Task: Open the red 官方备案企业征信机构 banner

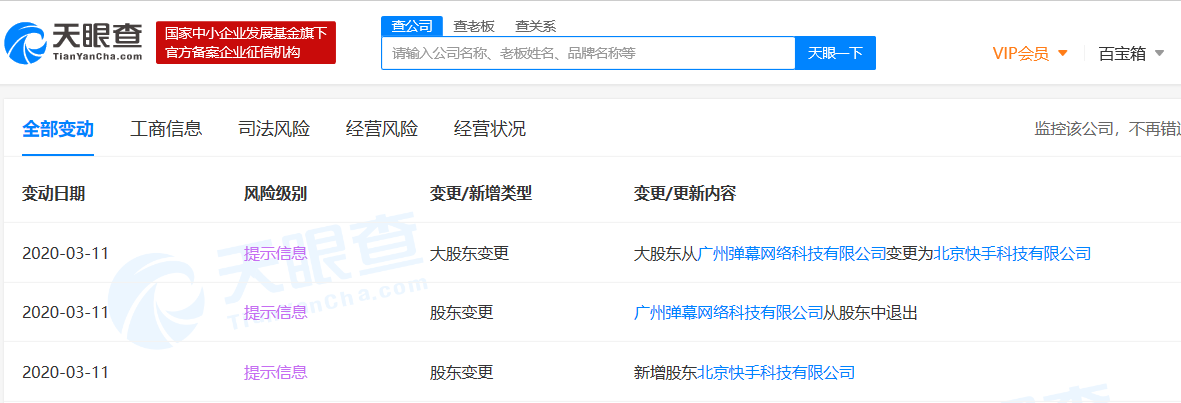Action: (246, 43)
